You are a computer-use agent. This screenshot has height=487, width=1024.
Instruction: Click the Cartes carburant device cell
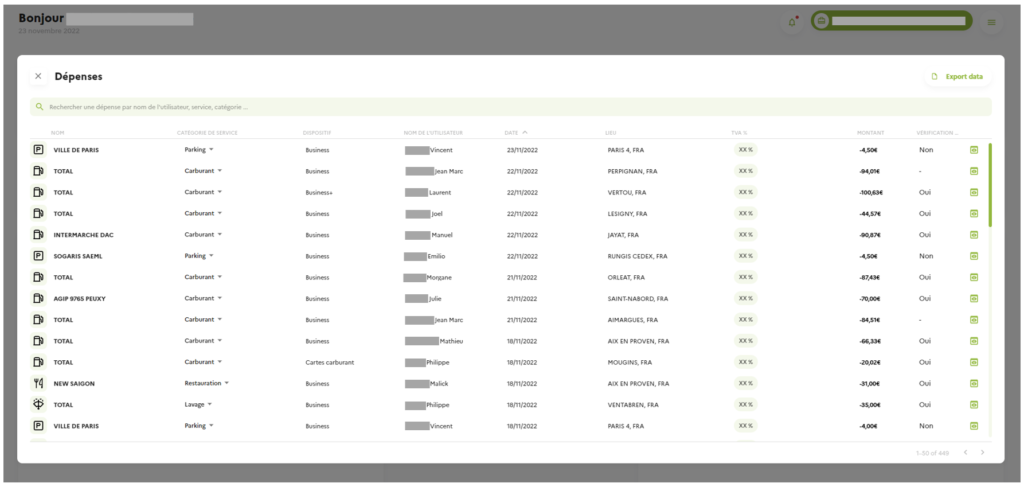pos(330,362)
